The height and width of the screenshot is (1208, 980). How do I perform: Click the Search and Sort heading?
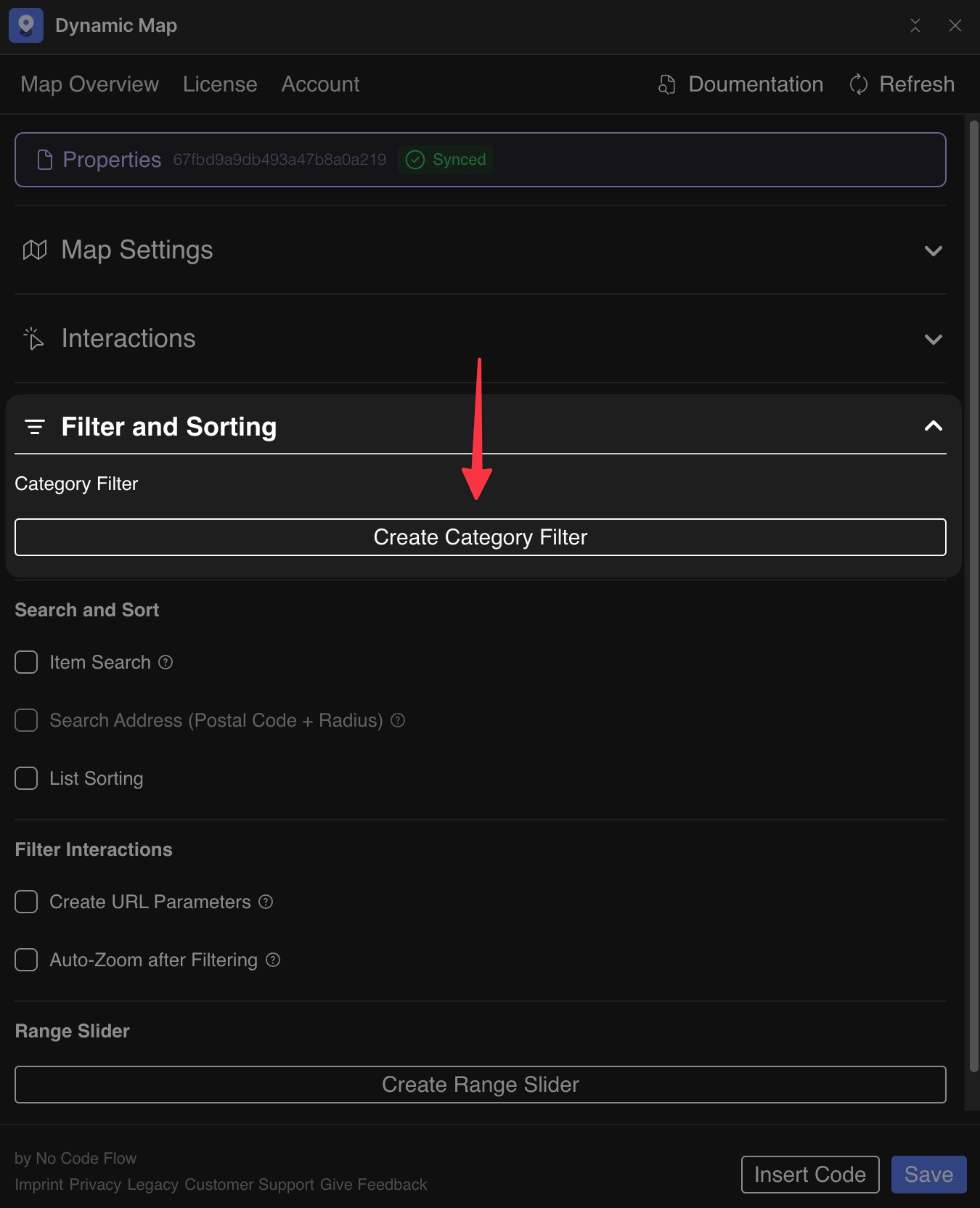87,610
